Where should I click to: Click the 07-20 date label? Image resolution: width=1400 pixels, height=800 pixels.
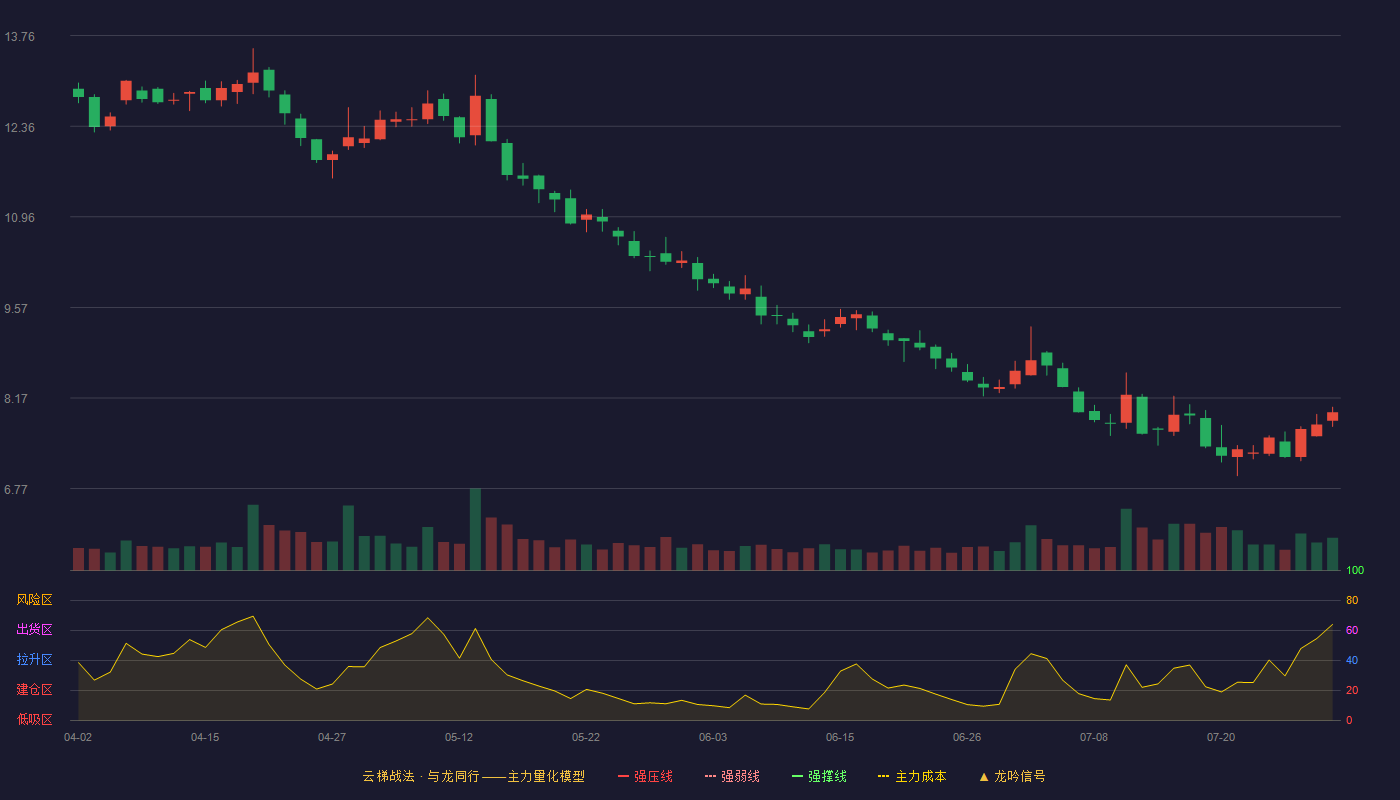(1221, 737)
